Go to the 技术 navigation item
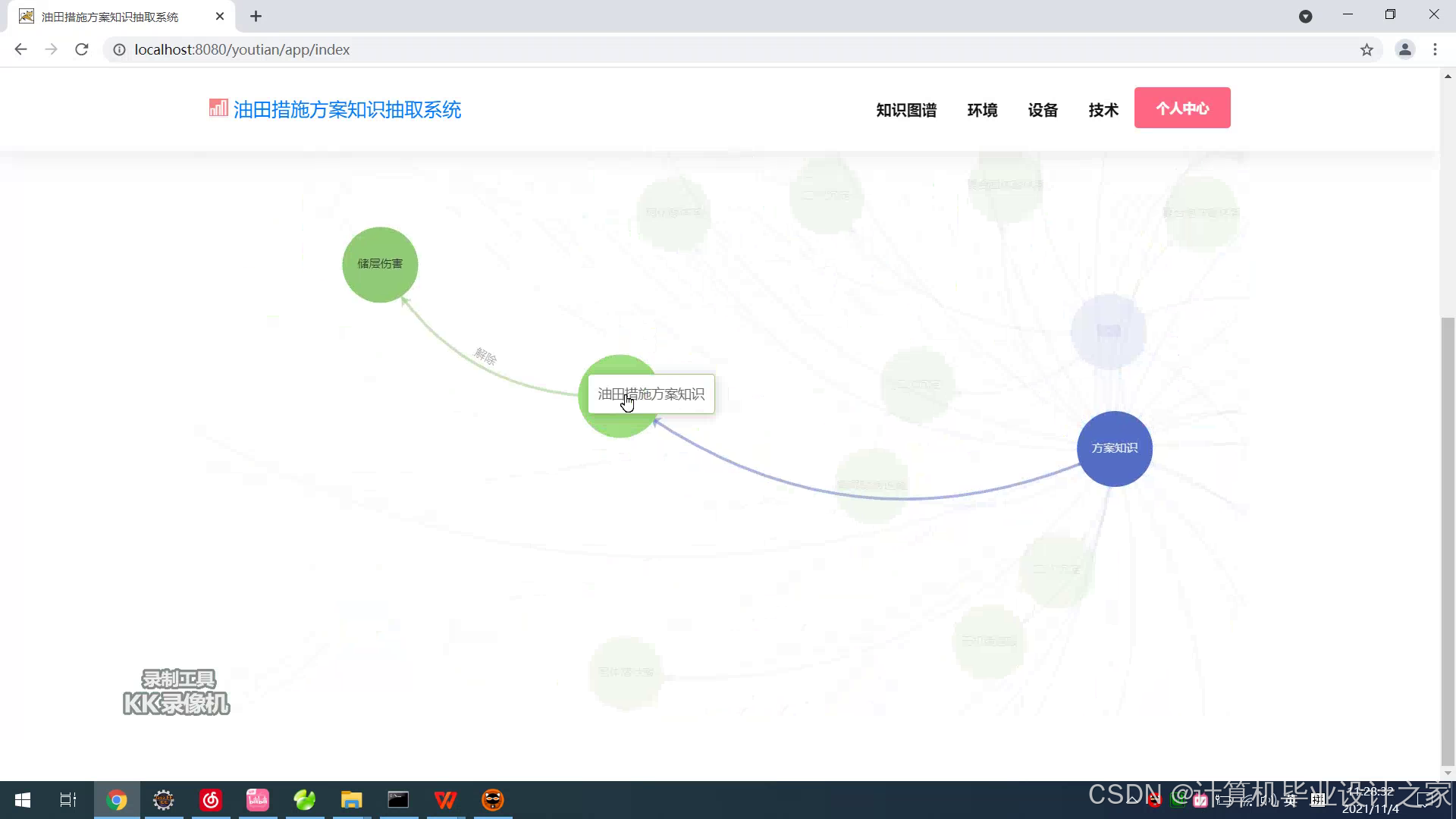Image resolution: width=1456 pixels, height=819 pixels. pyautogui.click(x=1103, y=110)
